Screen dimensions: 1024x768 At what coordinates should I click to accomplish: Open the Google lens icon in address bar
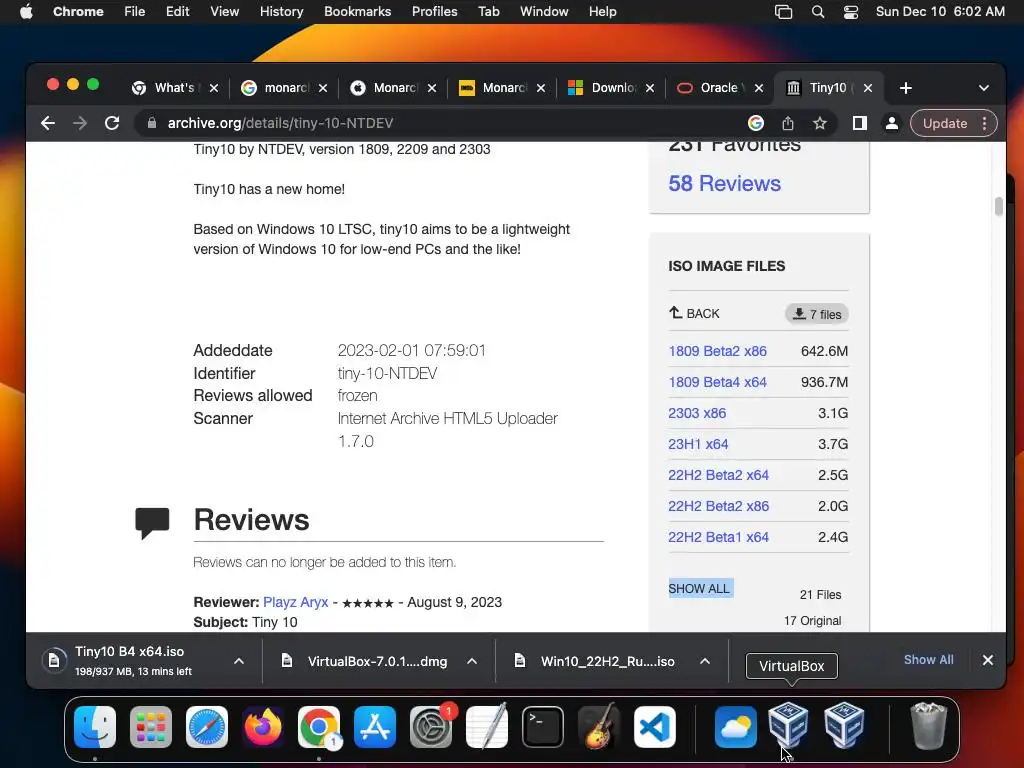(756, 123)
